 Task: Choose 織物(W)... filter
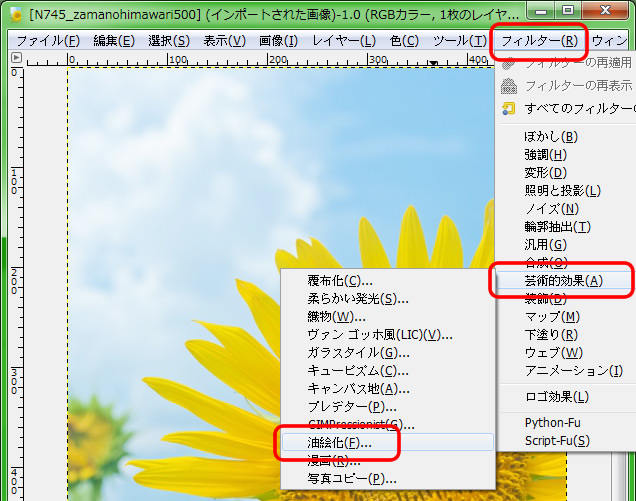tap(388, 317)
